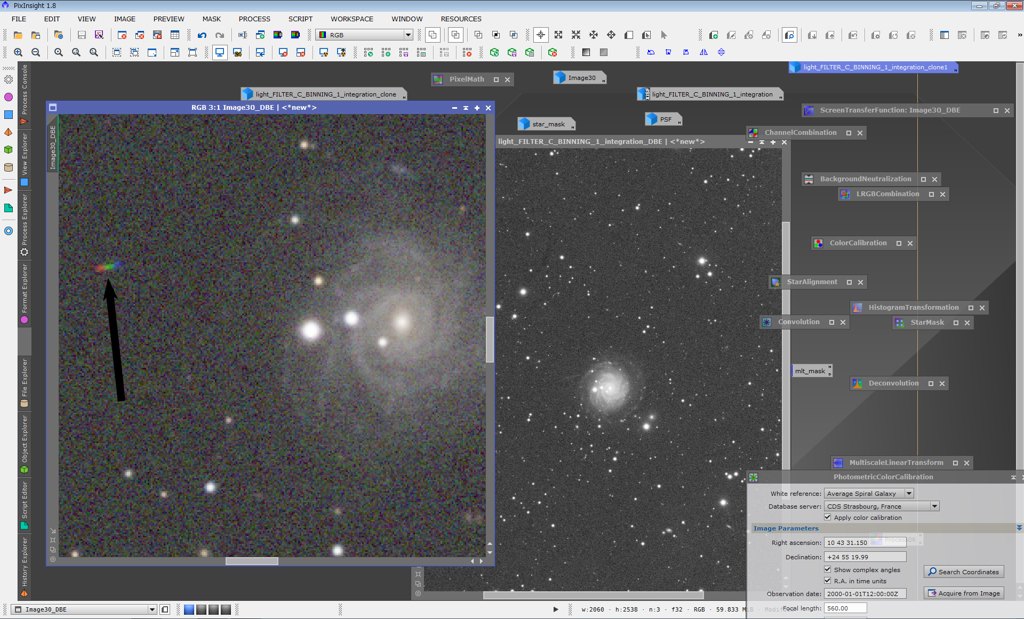Screen dimensions: 1024x619
Task: Click the gear icon in the left strip
Action: pos(8,80)
